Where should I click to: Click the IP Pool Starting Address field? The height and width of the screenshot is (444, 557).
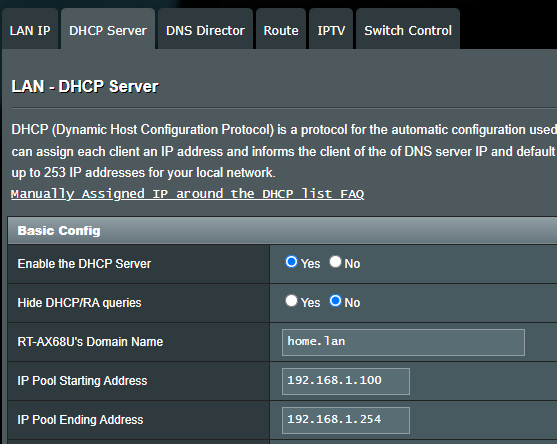pyautogui.click(x=346, y=381)
